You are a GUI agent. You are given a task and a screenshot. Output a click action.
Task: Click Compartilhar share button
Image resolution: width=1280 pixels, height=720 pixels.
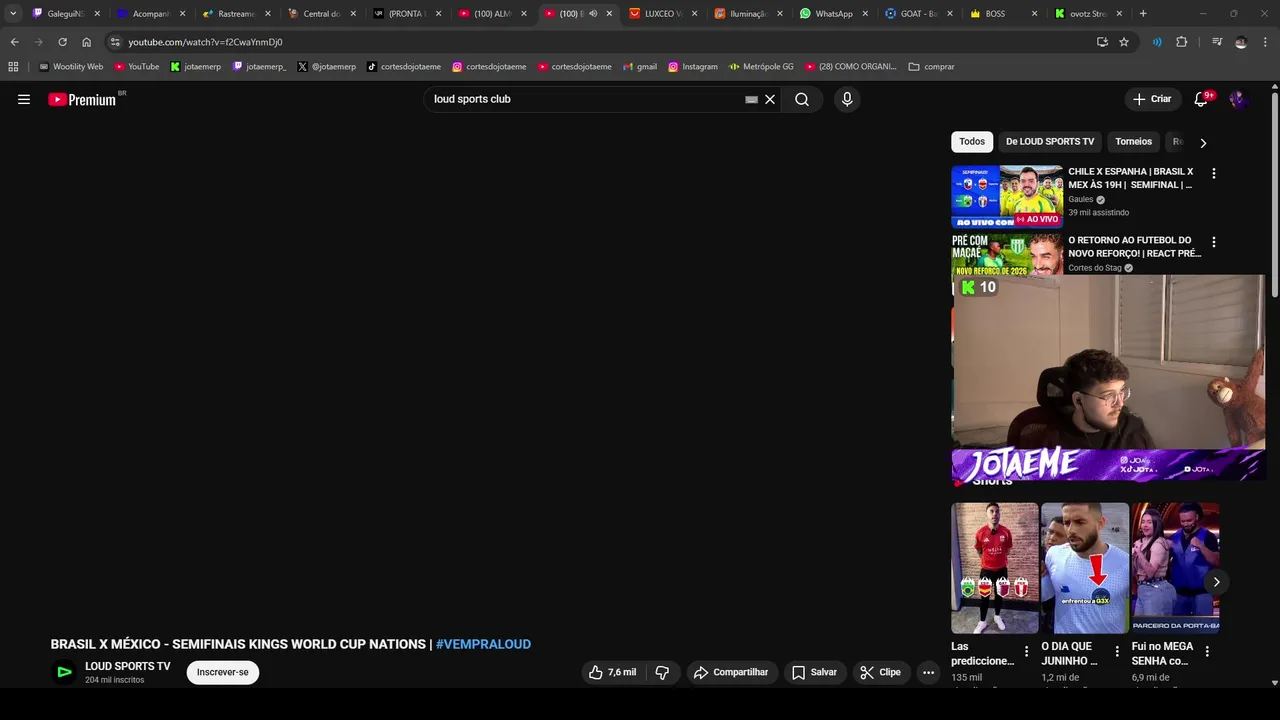[x=731, y=672]
